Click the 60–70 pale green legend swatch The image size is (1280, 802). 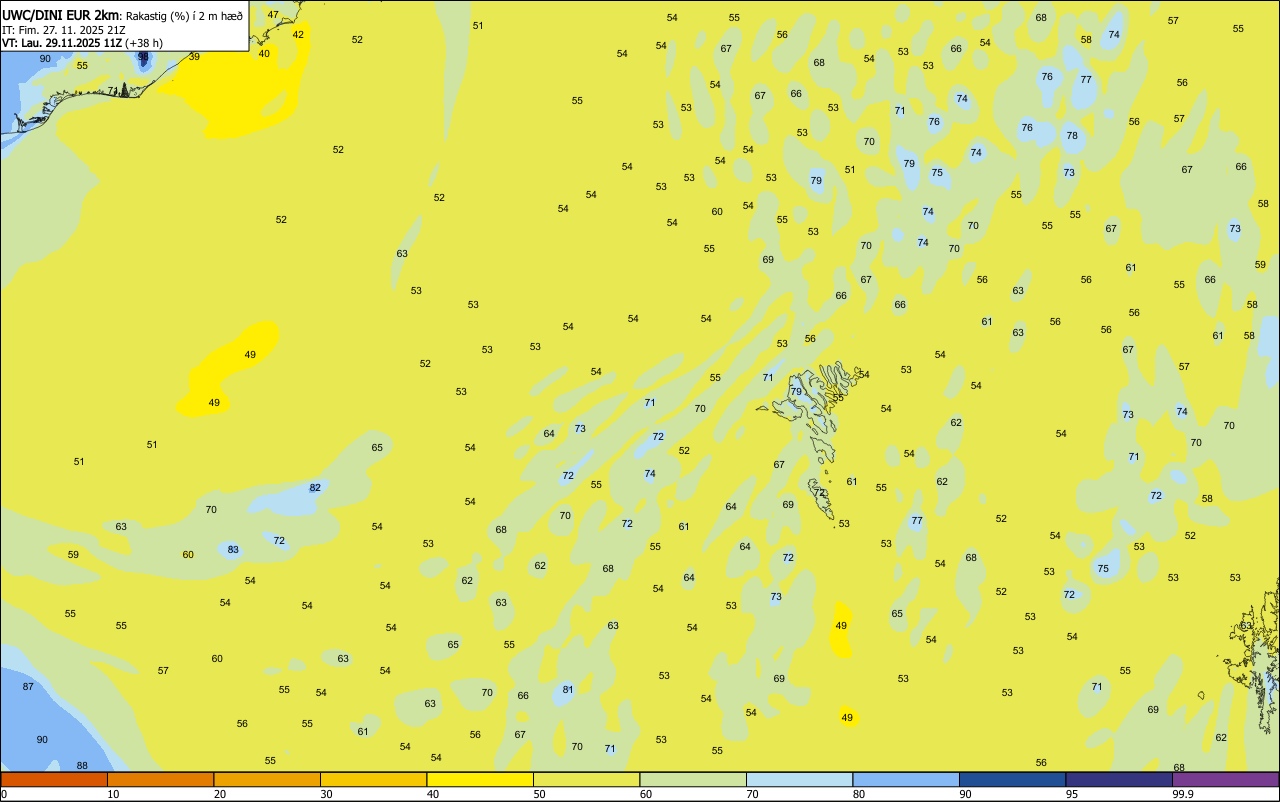(693, 779)
